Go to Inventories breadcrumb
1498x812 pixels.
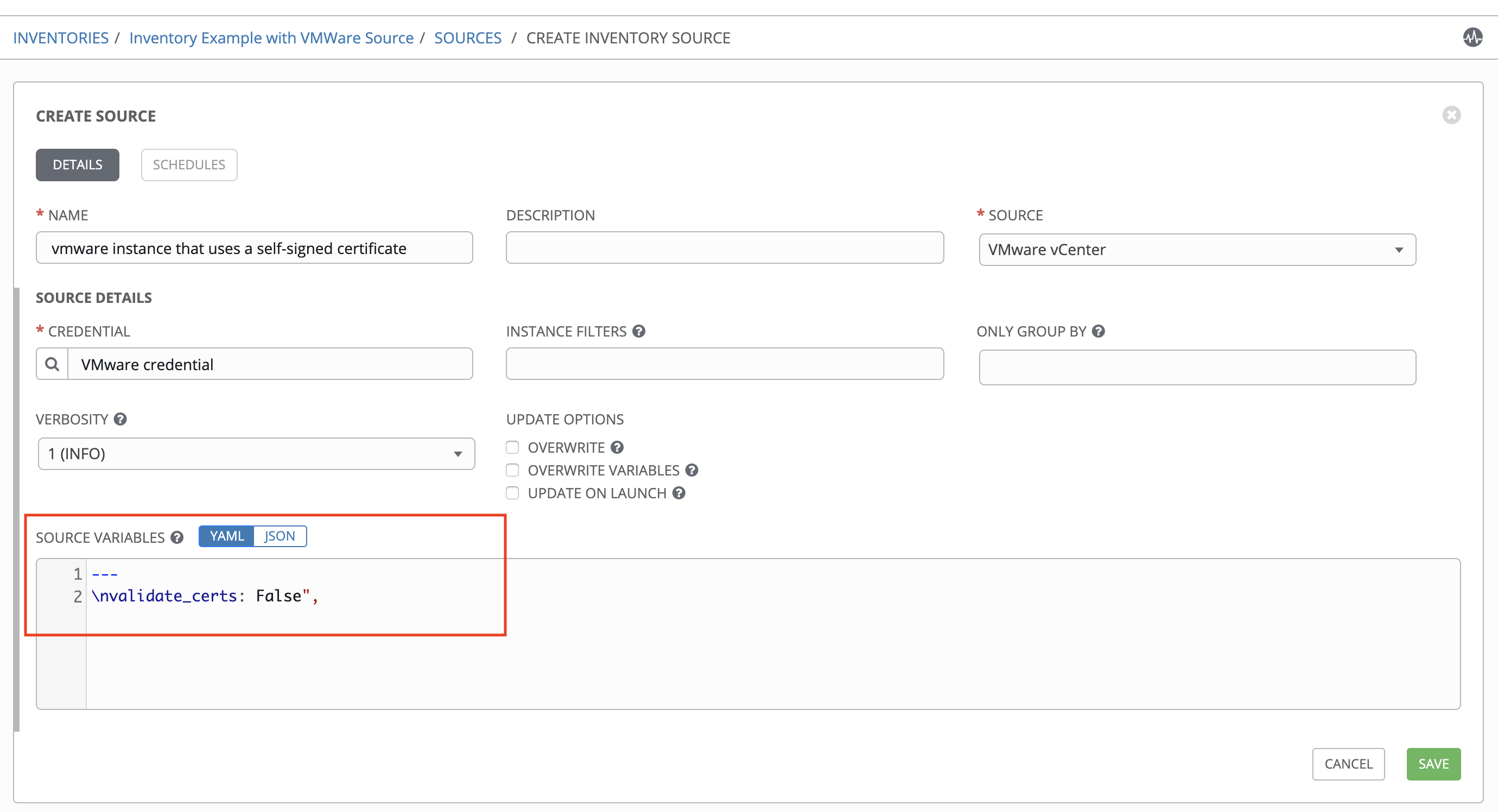61,38
